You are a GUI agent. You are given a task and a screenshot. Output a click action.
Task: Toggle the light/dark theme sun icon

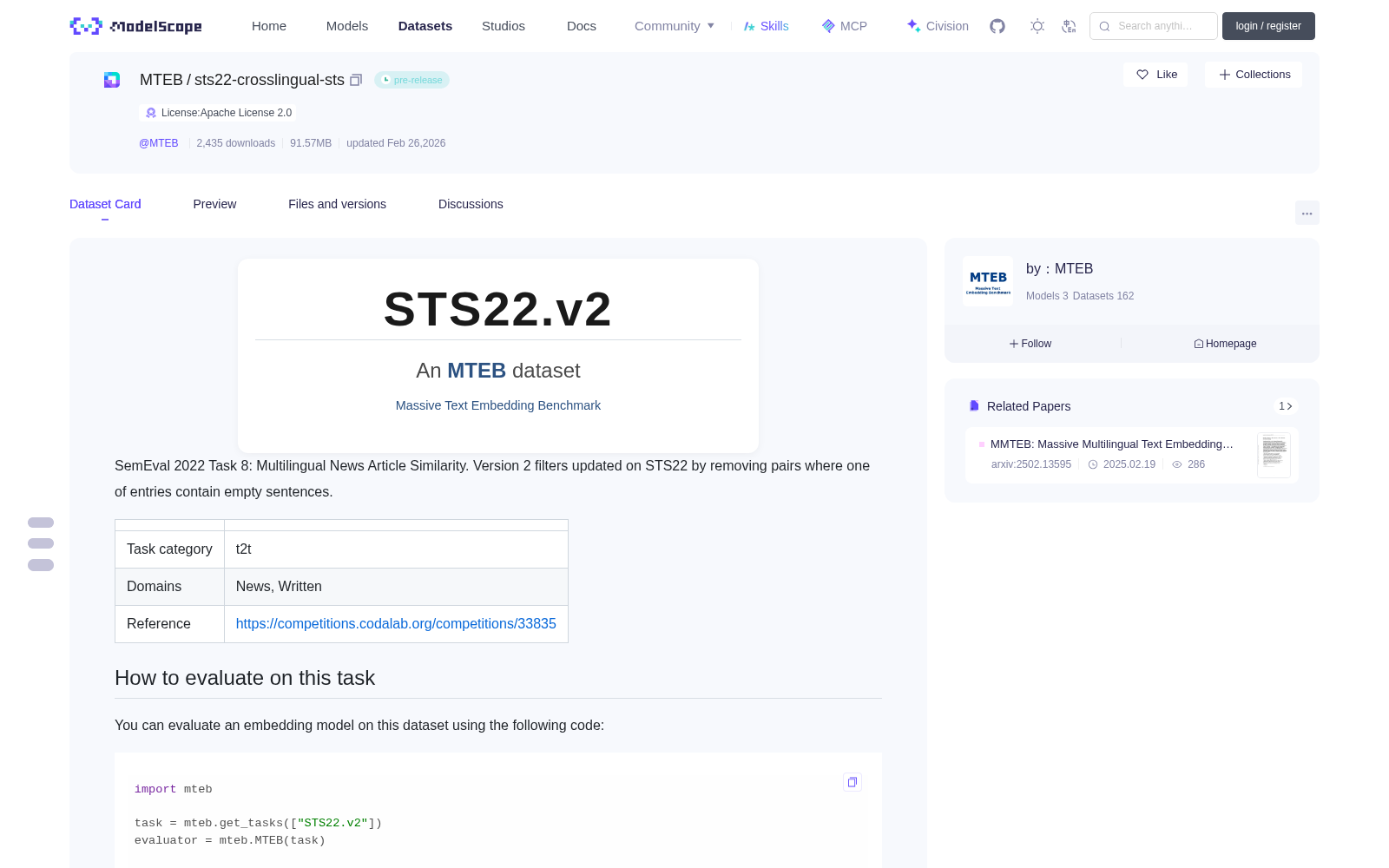[1037, 26]
